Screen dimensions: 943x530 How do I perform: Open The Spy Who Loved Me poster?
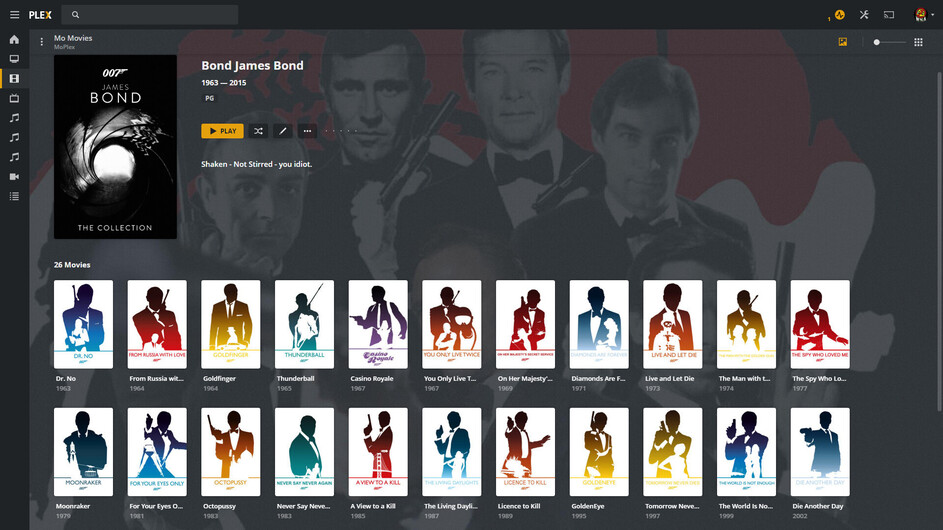(820, 324)
